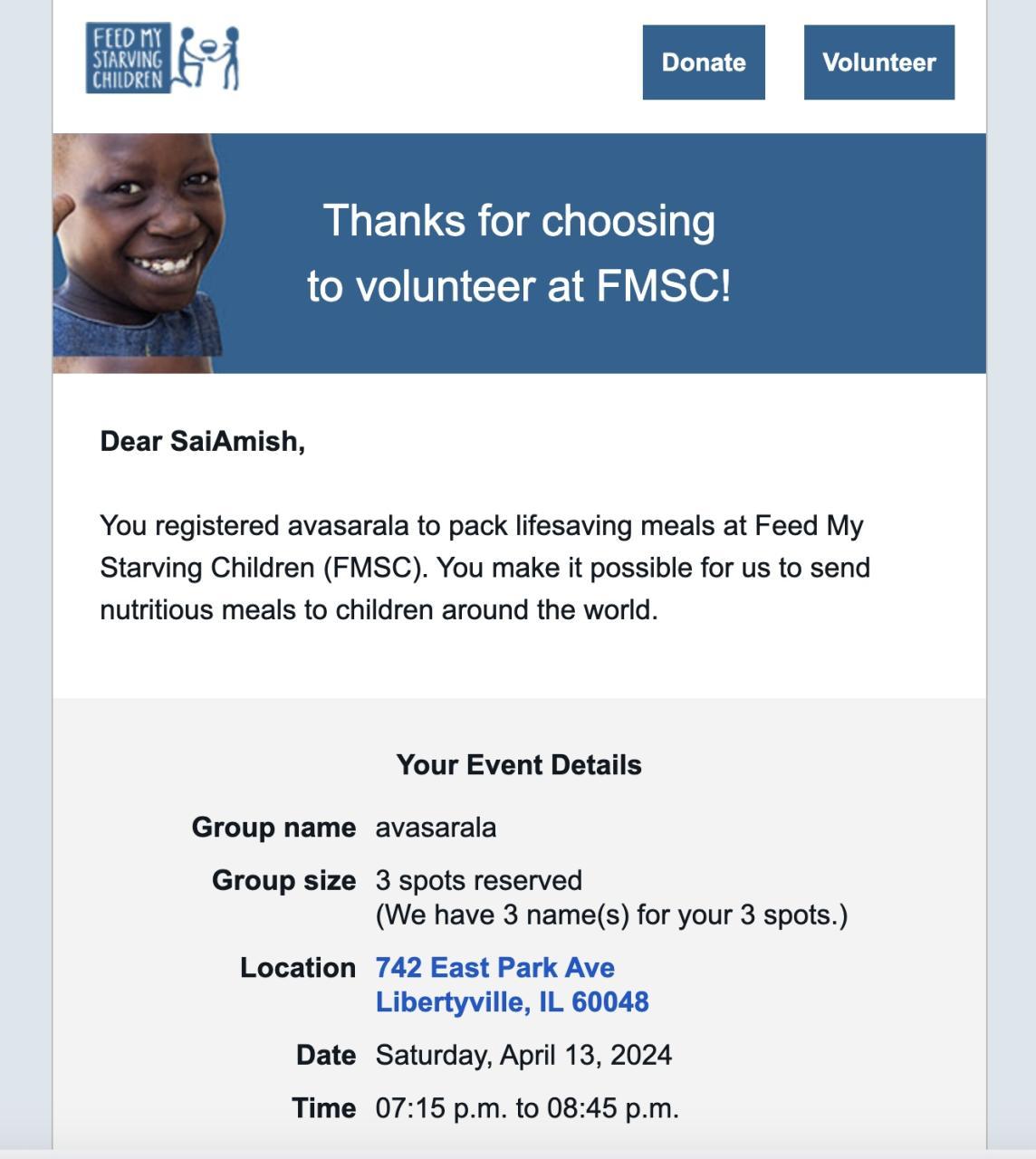Viewport: 1036px width, 1159px height.
Task: Click the '3 spots reserved' text
Action: pos(478,880)
